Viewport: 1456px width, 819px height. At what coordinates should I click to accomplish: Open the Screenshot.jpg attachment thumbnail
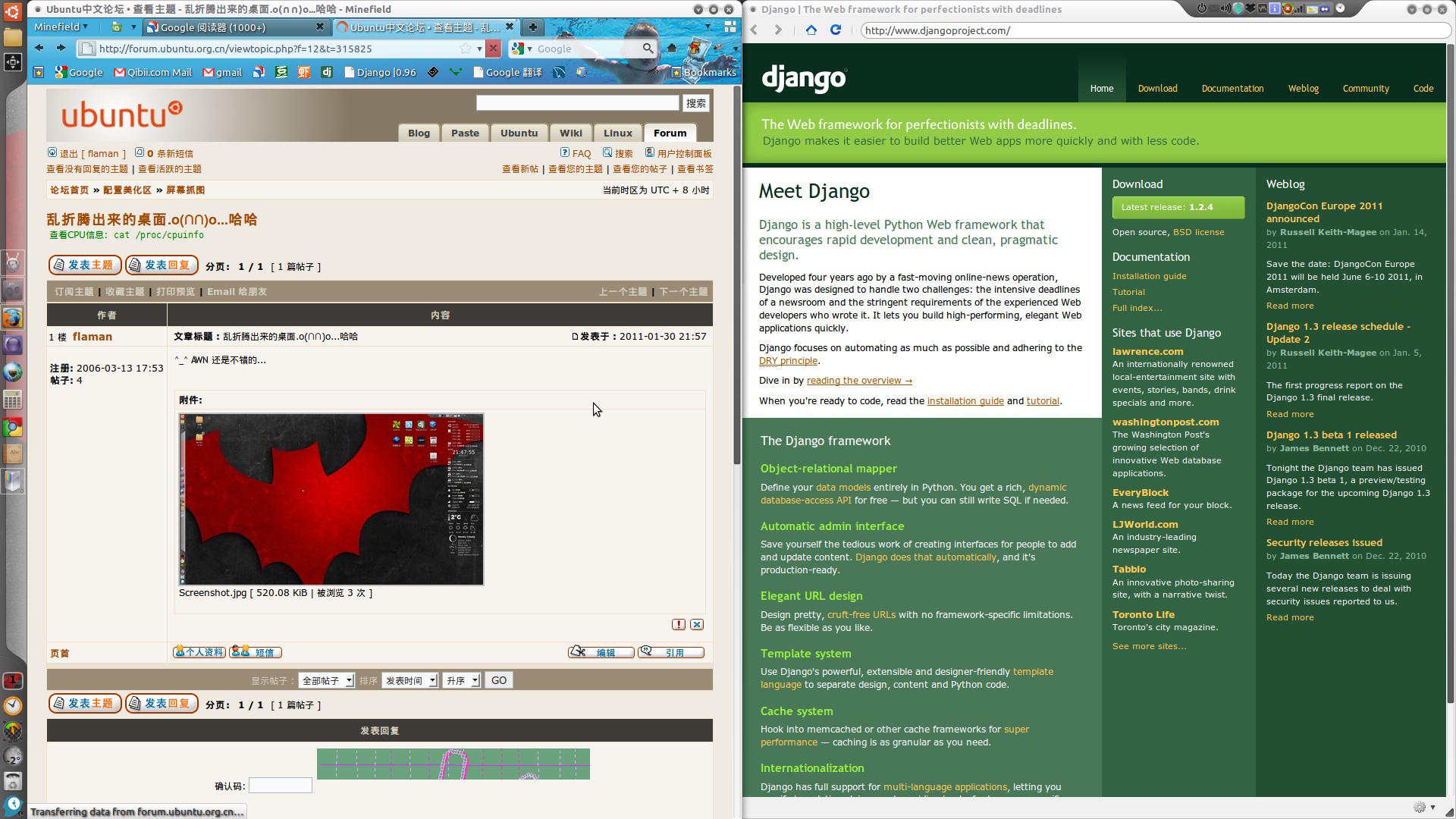331,499
